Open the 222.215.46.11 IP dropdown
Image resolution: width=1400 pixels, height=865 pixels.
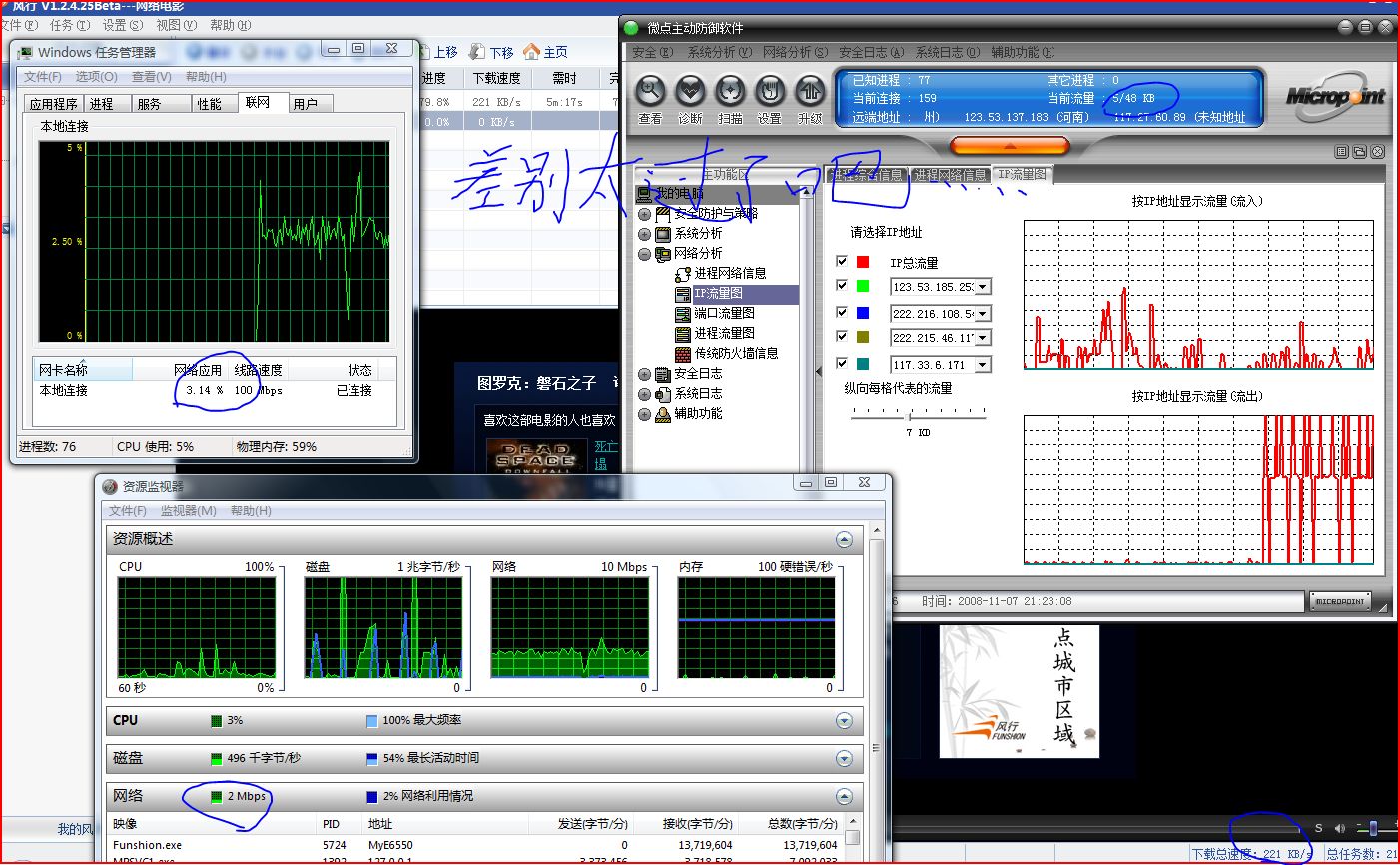tap(983, 338)
